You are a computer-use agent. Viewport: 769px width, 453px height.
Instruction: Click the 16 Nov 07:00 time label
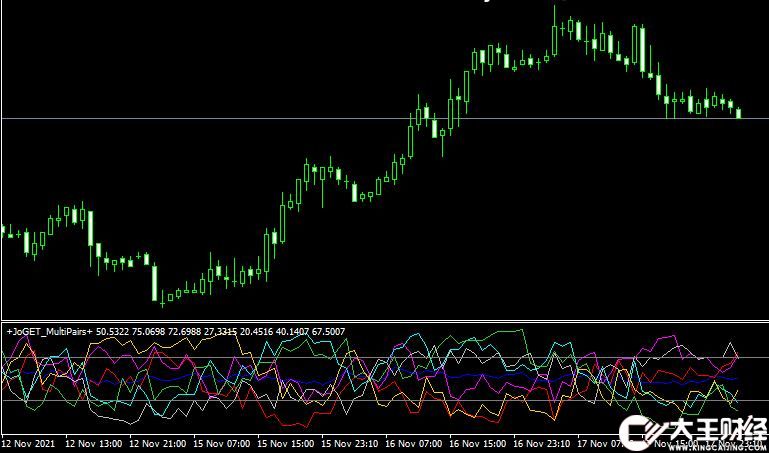pyautogui.click(x=414, y=444)
